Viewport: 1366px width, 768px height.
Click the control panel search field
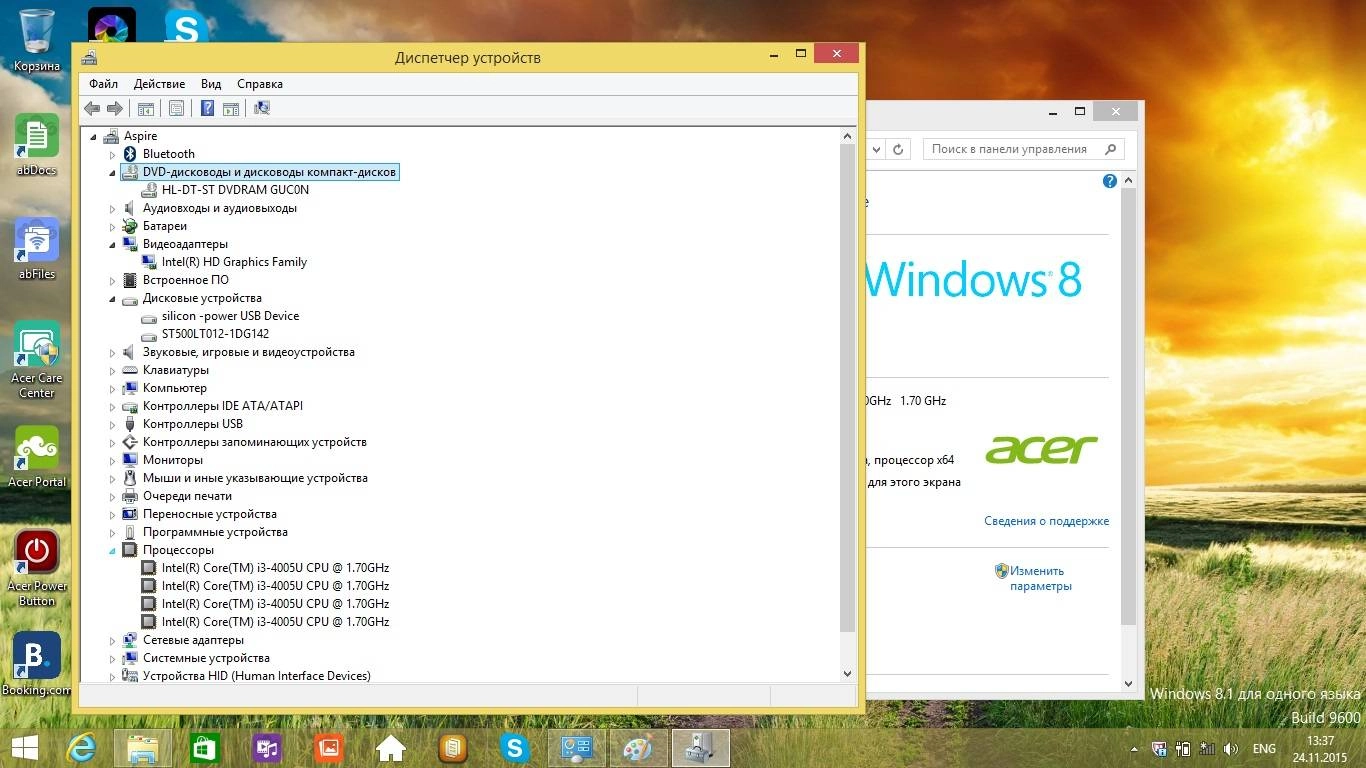coord(1023,149)
